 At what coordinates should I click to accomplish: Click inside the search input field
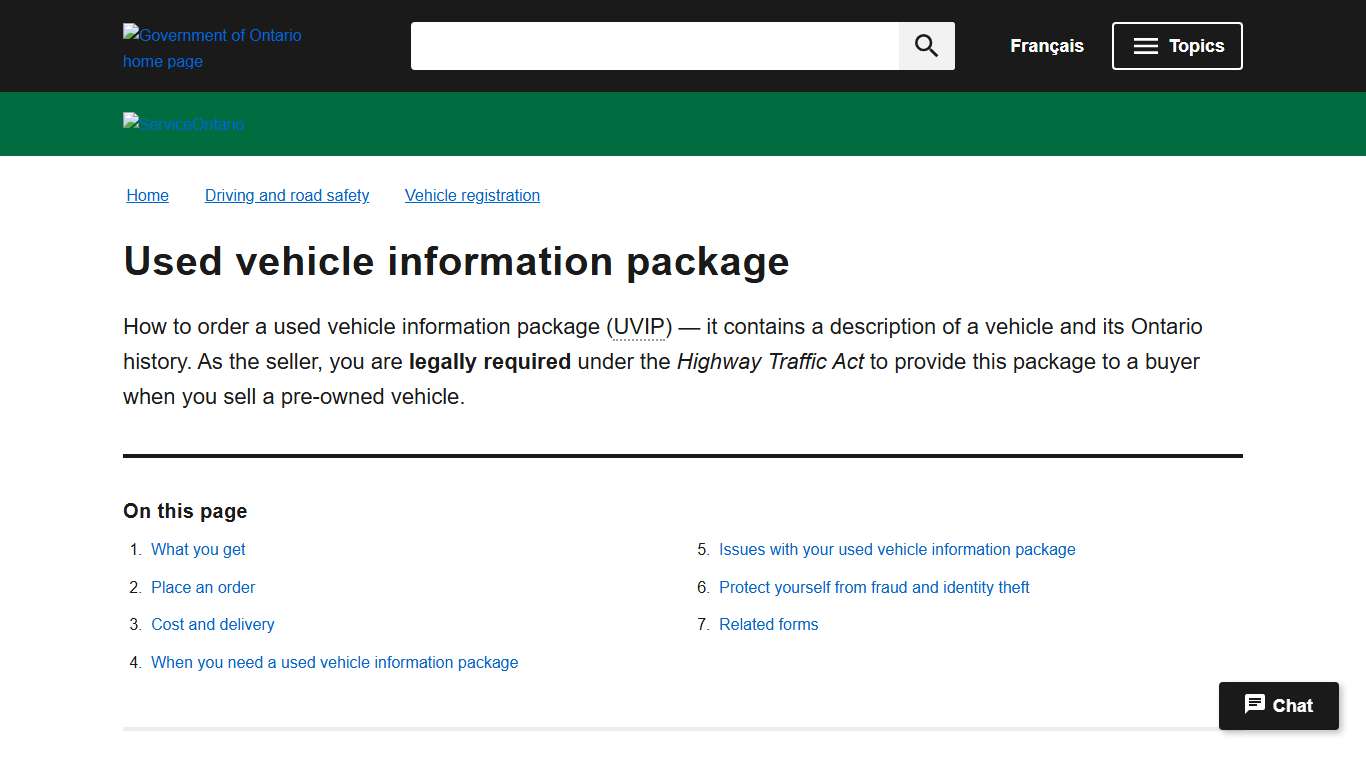[650, 45]
